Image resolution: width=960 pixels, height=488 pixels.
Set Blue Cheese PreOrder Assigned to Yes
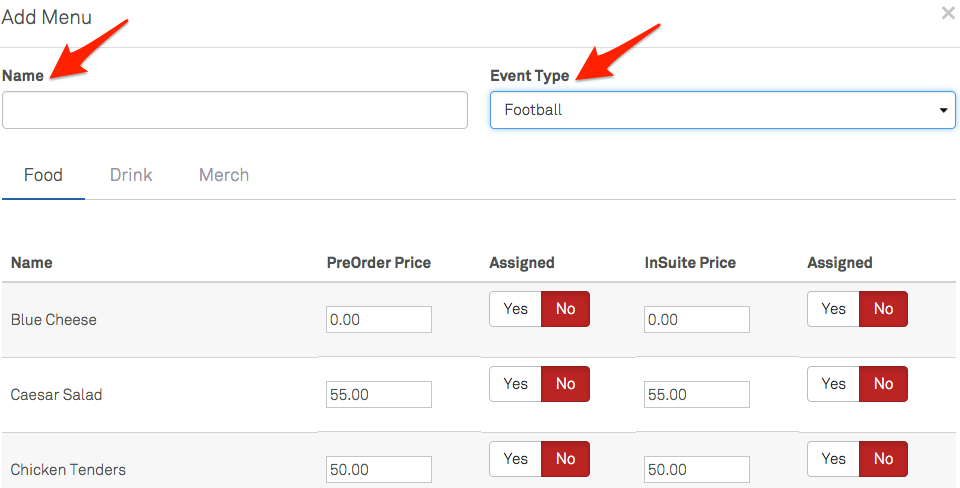[x=515, y=309]
